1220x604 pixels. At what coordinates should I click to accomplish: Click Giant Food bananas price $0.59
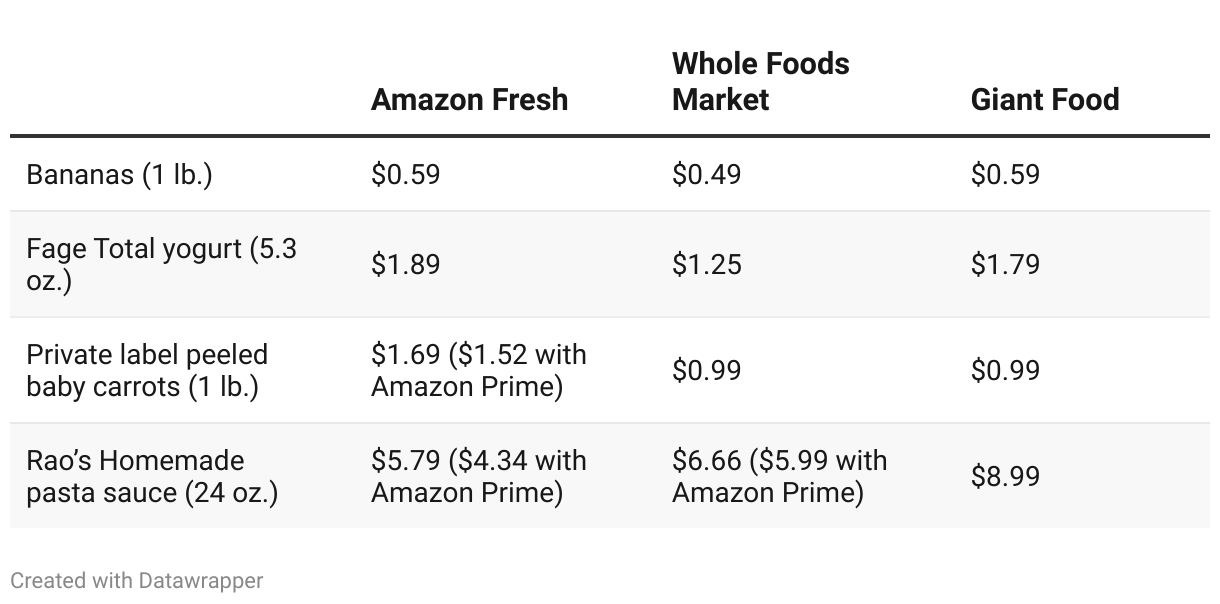[1005, 174]
